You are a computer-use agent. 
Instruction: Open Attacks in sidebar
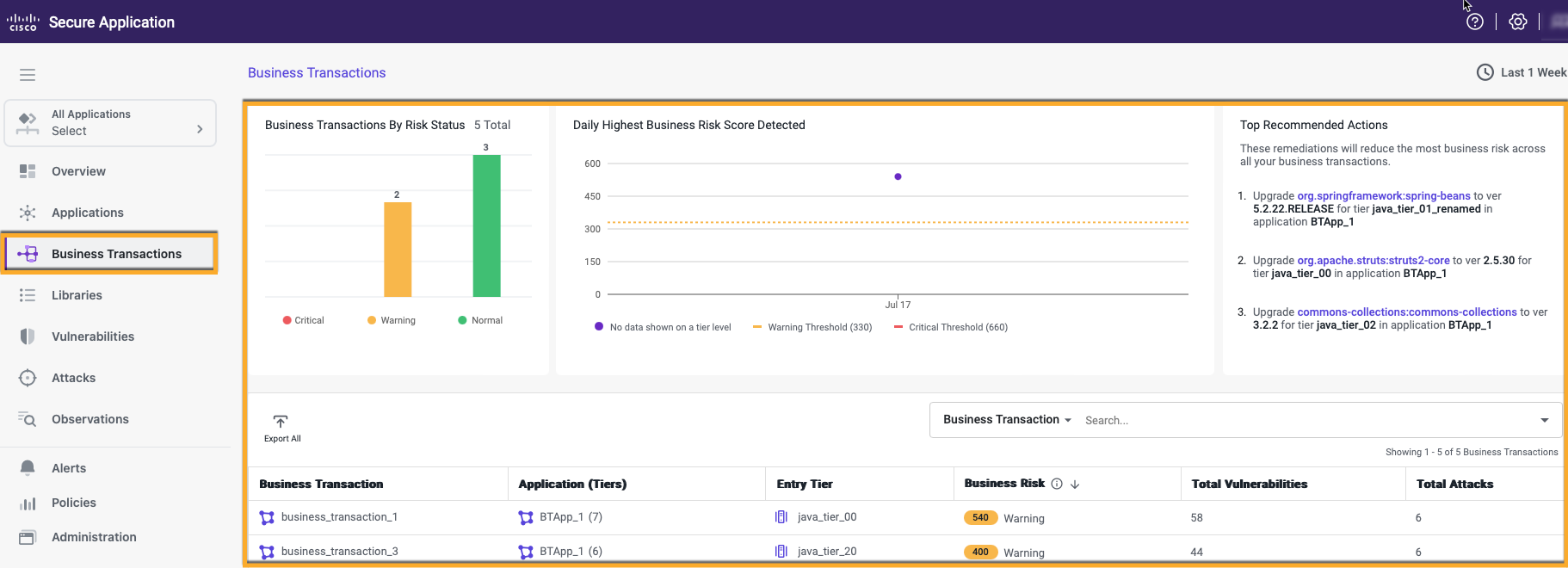click(73, 378)
